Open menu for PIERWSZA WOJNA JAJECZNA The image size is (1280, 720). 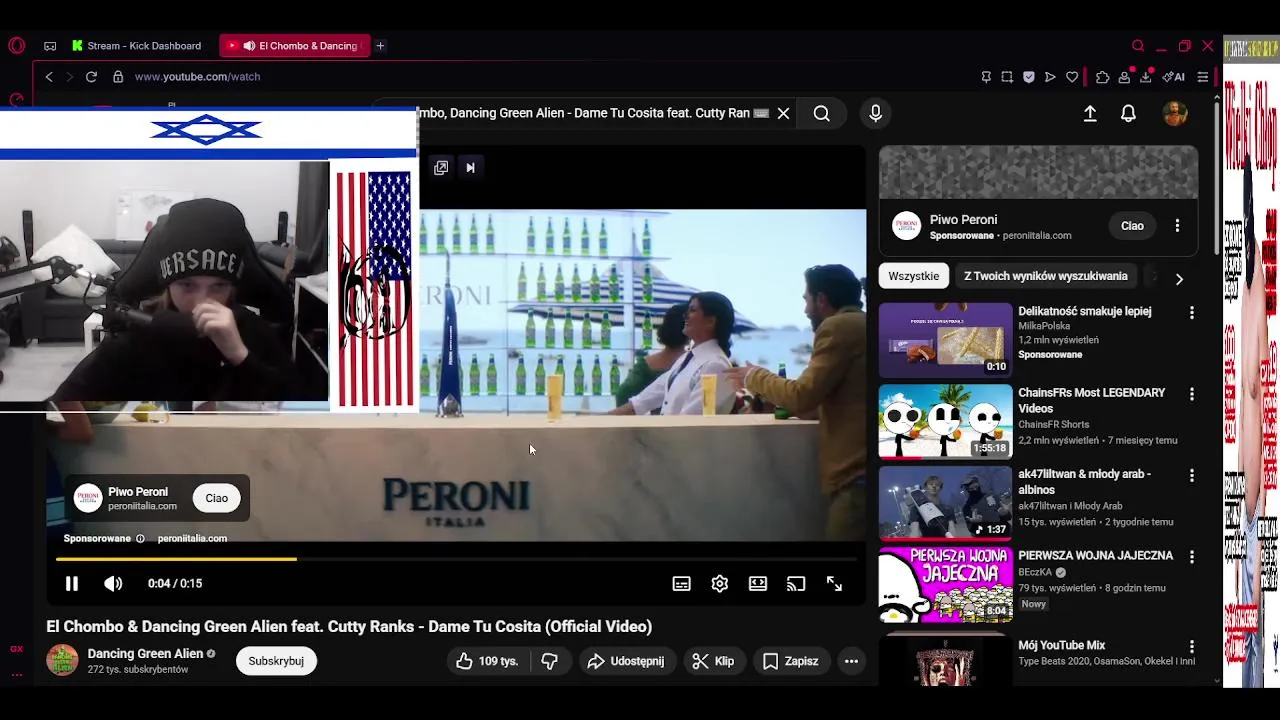coord(1191,558)
